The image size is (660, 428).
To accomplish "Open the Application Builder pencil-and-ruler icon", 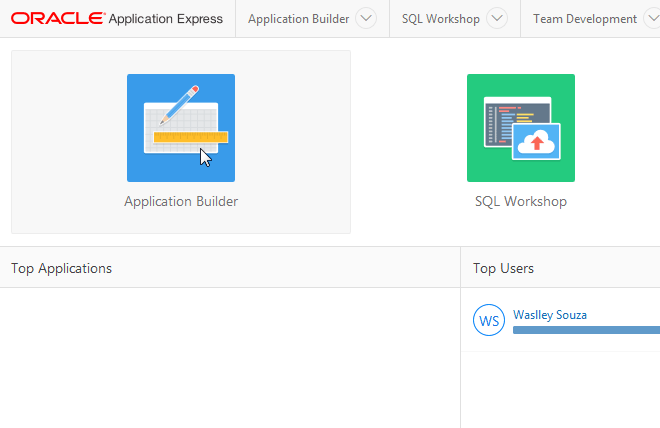I will pyautogui.click(x=181, y=127).
